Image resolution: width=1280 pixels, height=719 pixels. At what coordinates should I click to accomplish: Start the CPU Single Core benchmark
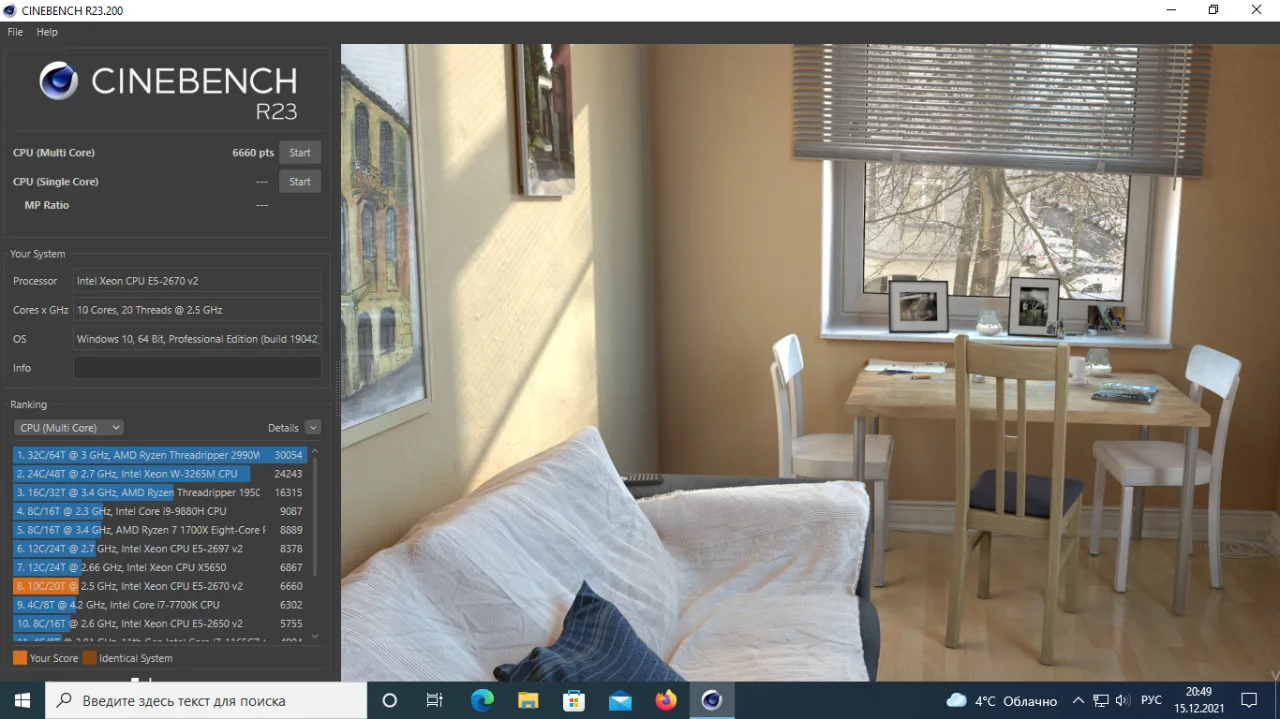300,182
